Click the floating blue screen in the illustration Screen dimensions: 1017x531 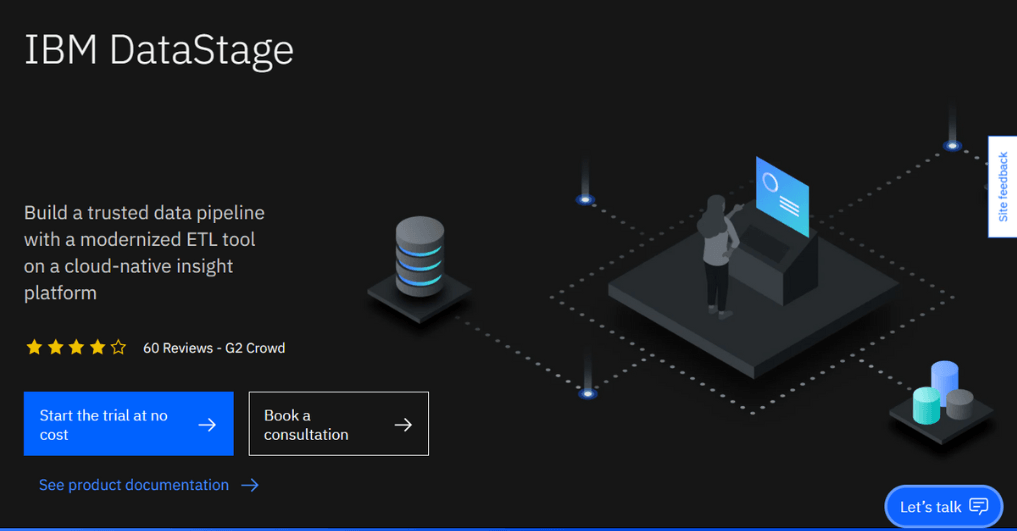tap(783, 193)
